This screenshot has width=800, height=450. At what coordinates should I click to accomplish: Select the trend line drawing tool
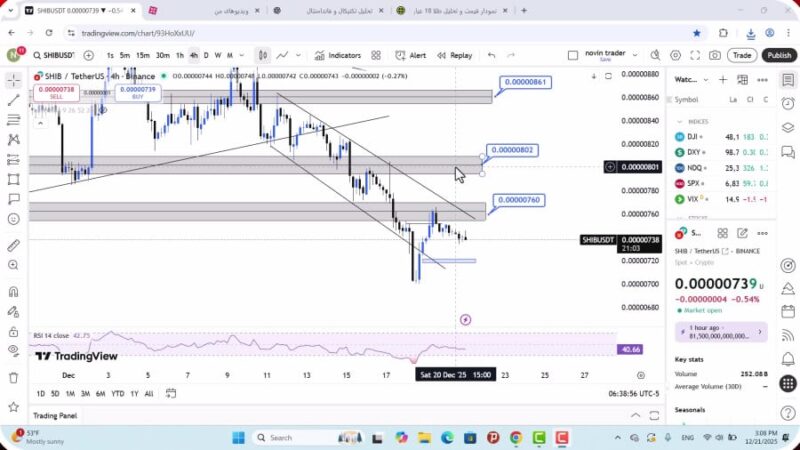coord(13,100)
